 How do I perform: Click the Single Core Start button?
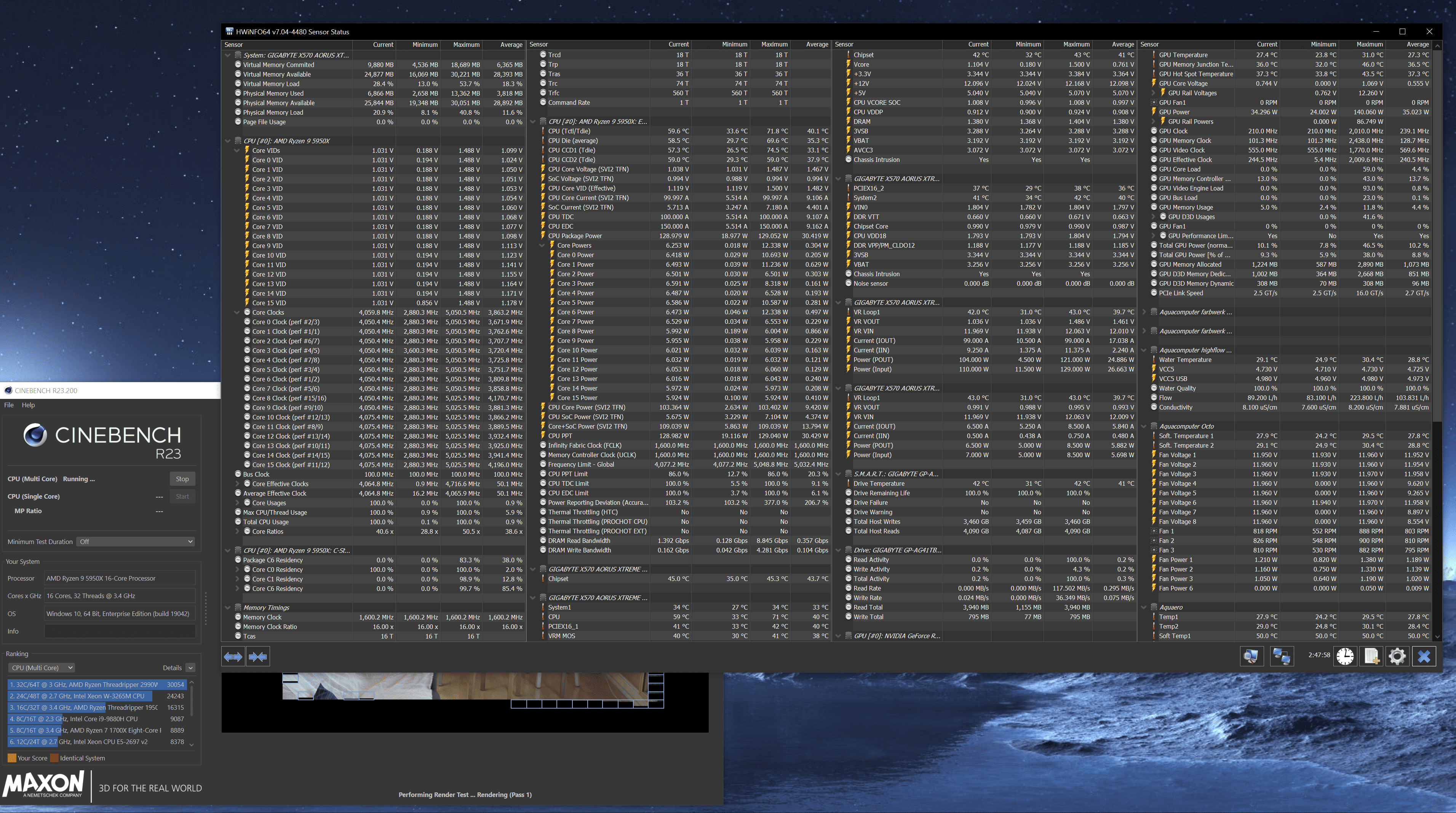coord(182,496)
